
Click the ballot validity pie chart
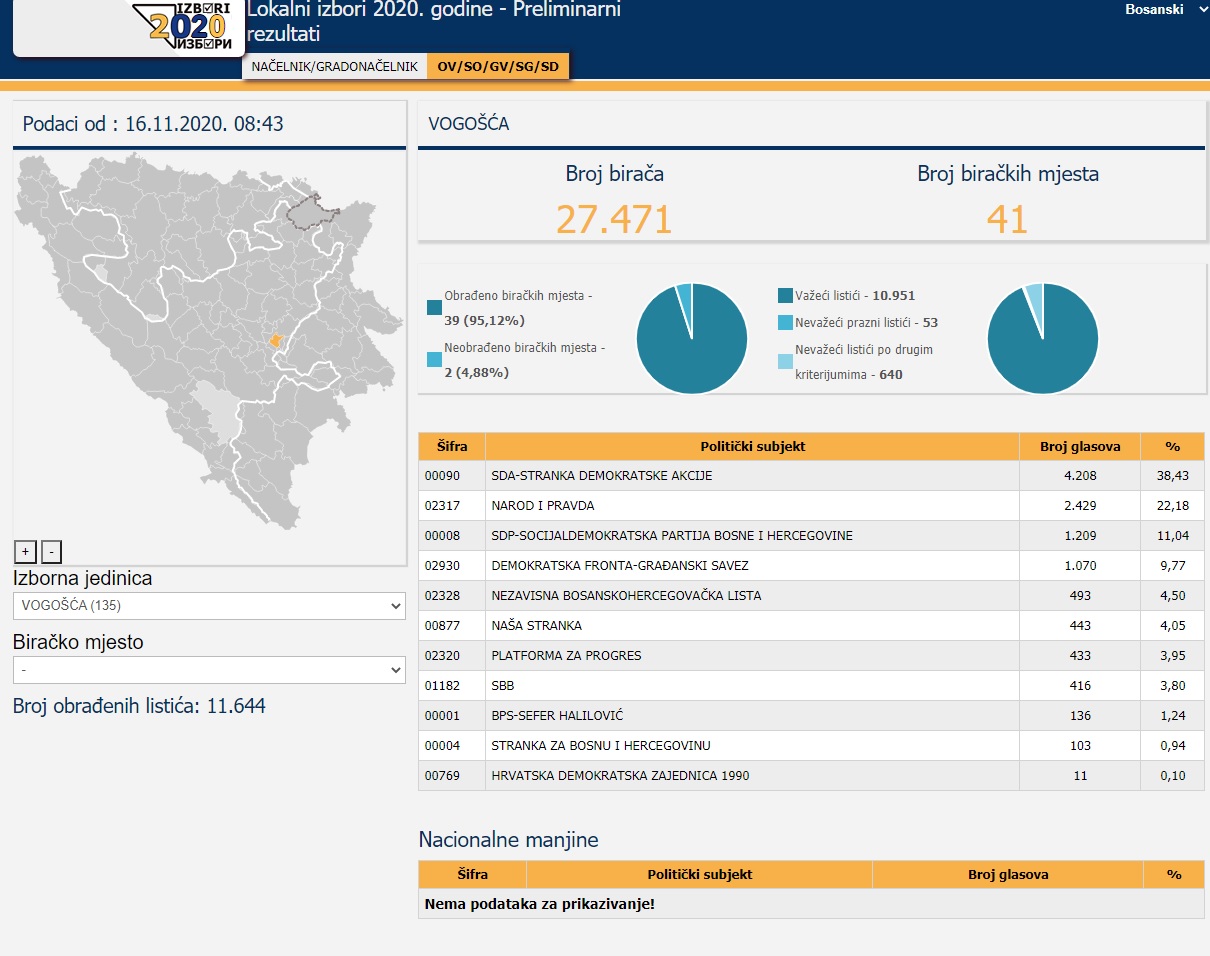tap(1042, 338)
